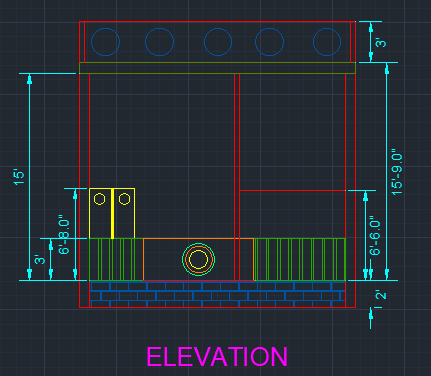The width and height of the screenshot is (431, 376).
Task: Pick the rightmost blue circle in parapet
Action: pos(327,42)
